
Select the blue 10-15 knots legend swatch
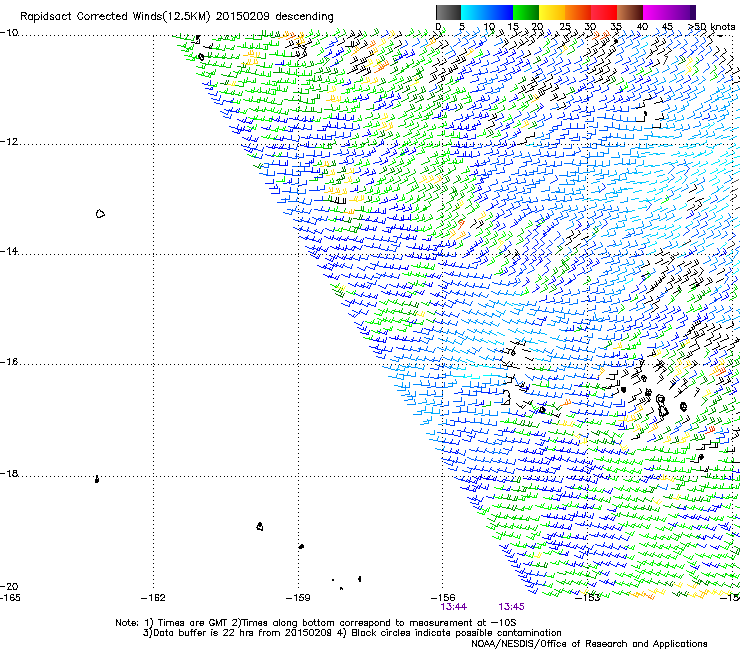500,12
